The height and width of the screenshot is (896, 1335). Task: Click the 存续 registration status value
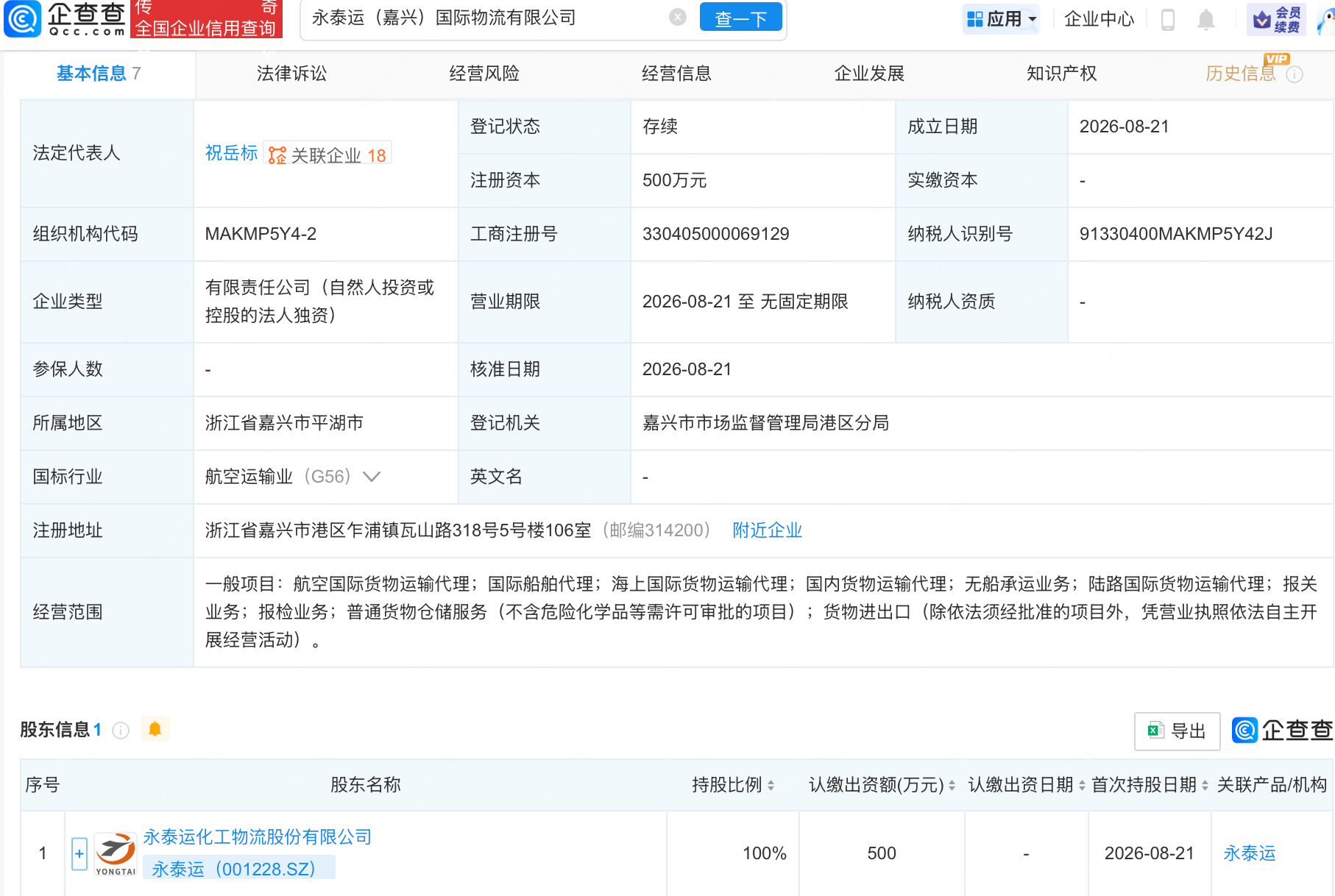coord(659,127)
